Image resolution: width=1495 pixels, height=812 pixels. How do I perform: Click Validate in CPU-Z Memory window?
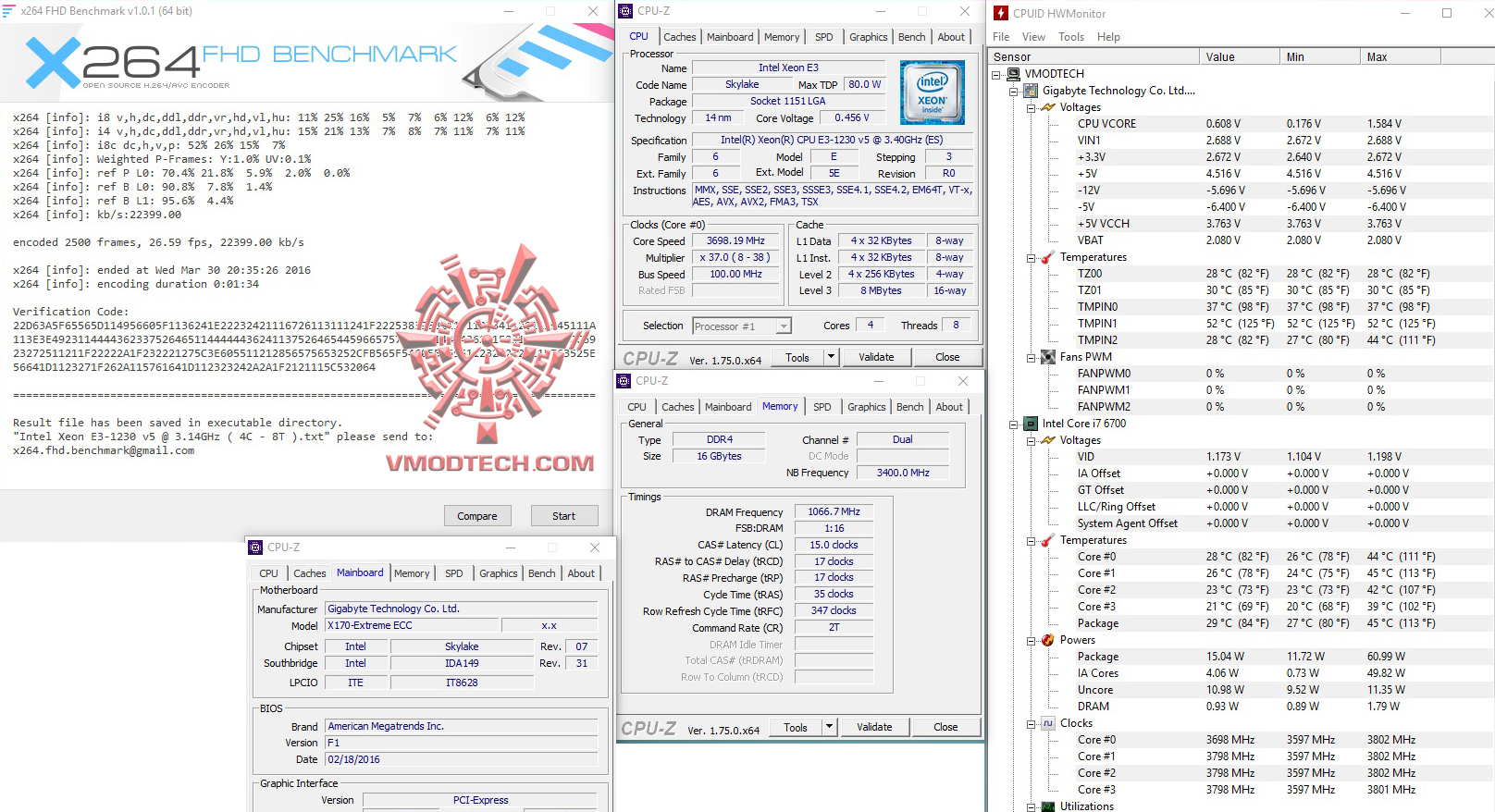pyautogui.click(x=874, y=728)
